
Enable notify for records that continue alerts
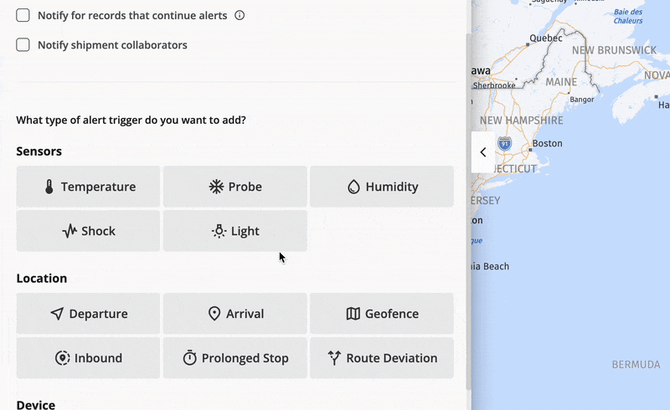coord(23,16)
